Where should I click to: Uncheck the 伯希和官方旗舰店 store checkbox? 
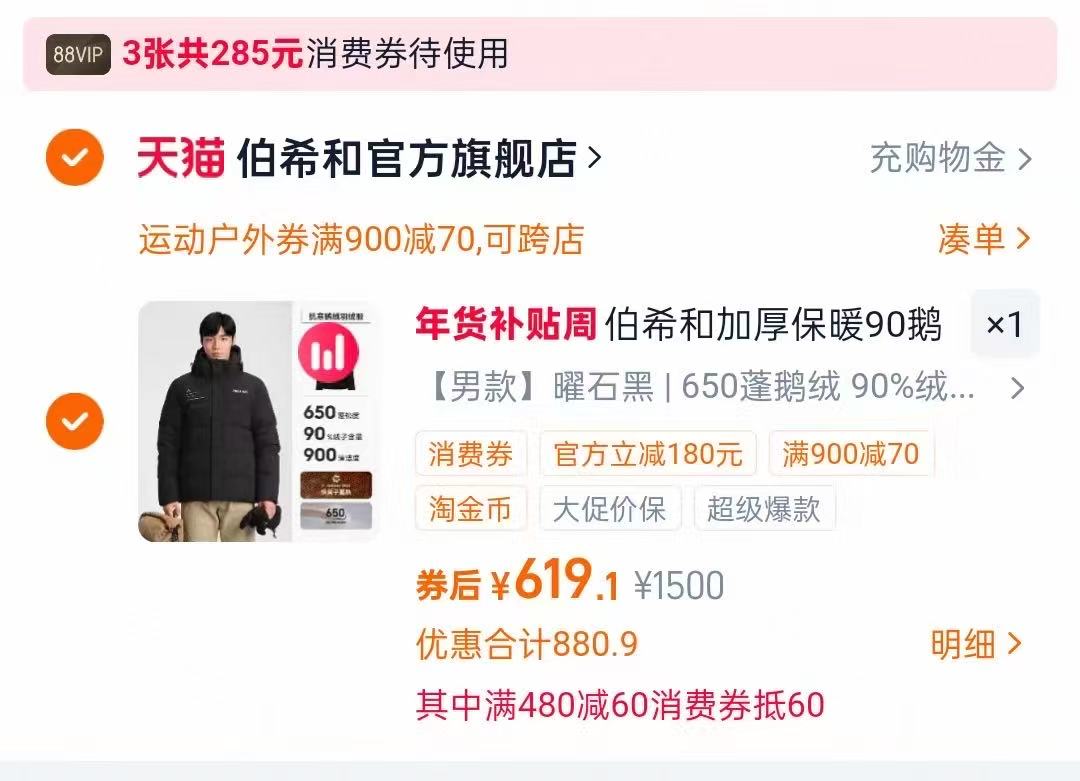(x=75, y=158)
